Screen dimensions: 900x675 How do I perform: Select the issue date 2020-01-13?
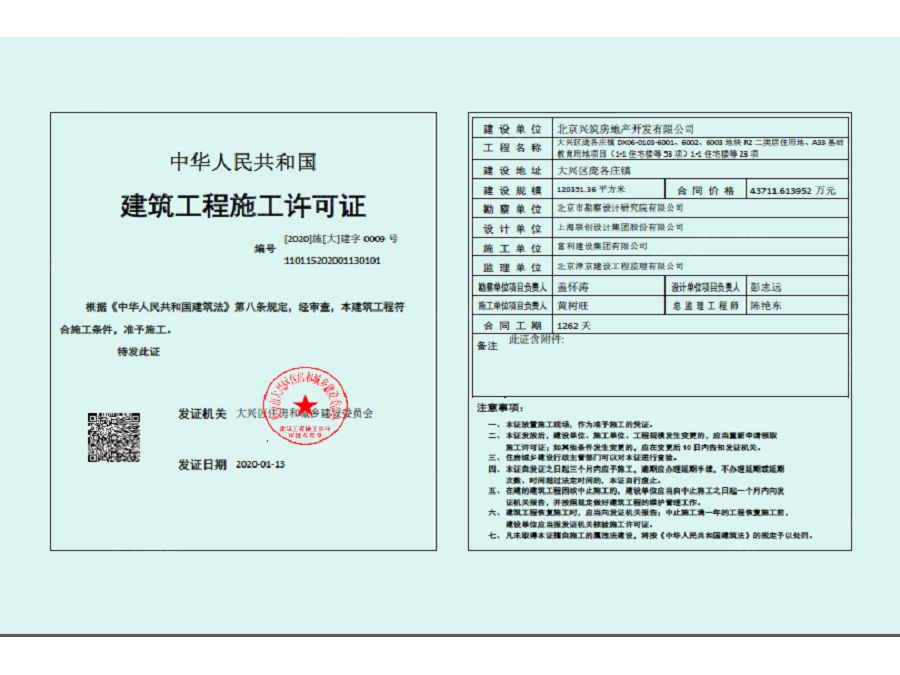pos(260,464)
